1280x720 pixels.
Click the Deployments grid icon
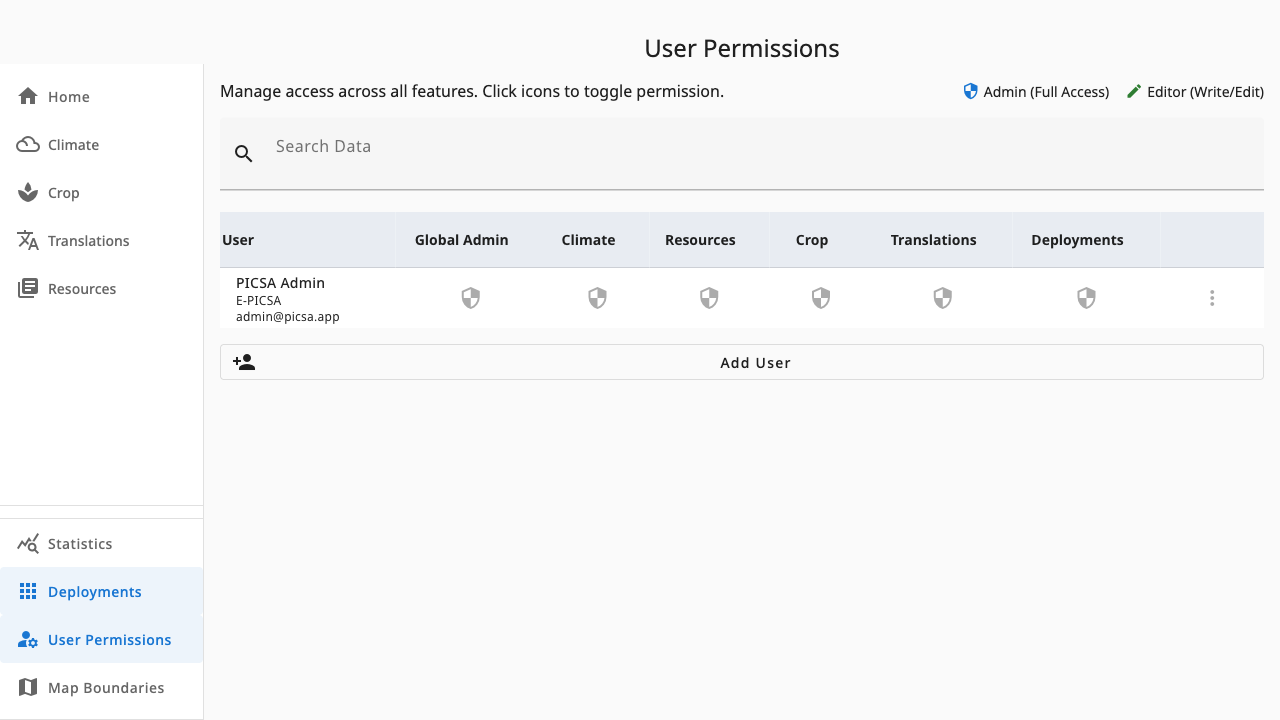pyautogui.click(x=28, y=591)
